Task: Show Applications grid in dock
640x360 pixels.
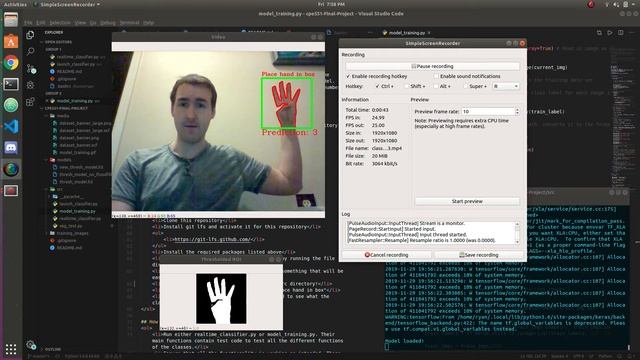Action: tap(11, 349)
